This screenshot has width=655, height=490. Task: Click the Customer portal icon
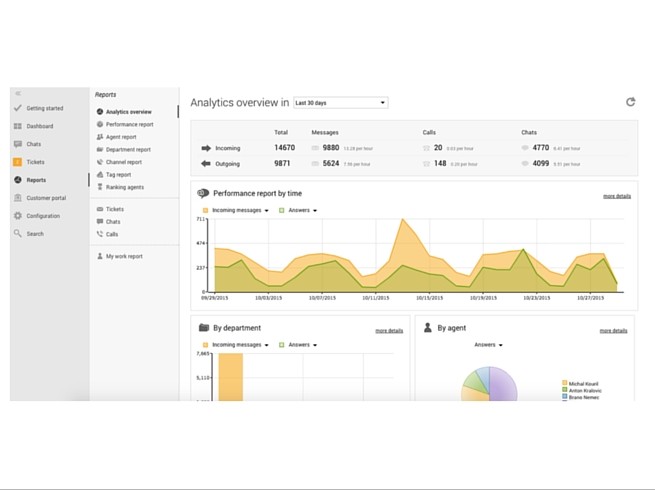coord(18,198)
